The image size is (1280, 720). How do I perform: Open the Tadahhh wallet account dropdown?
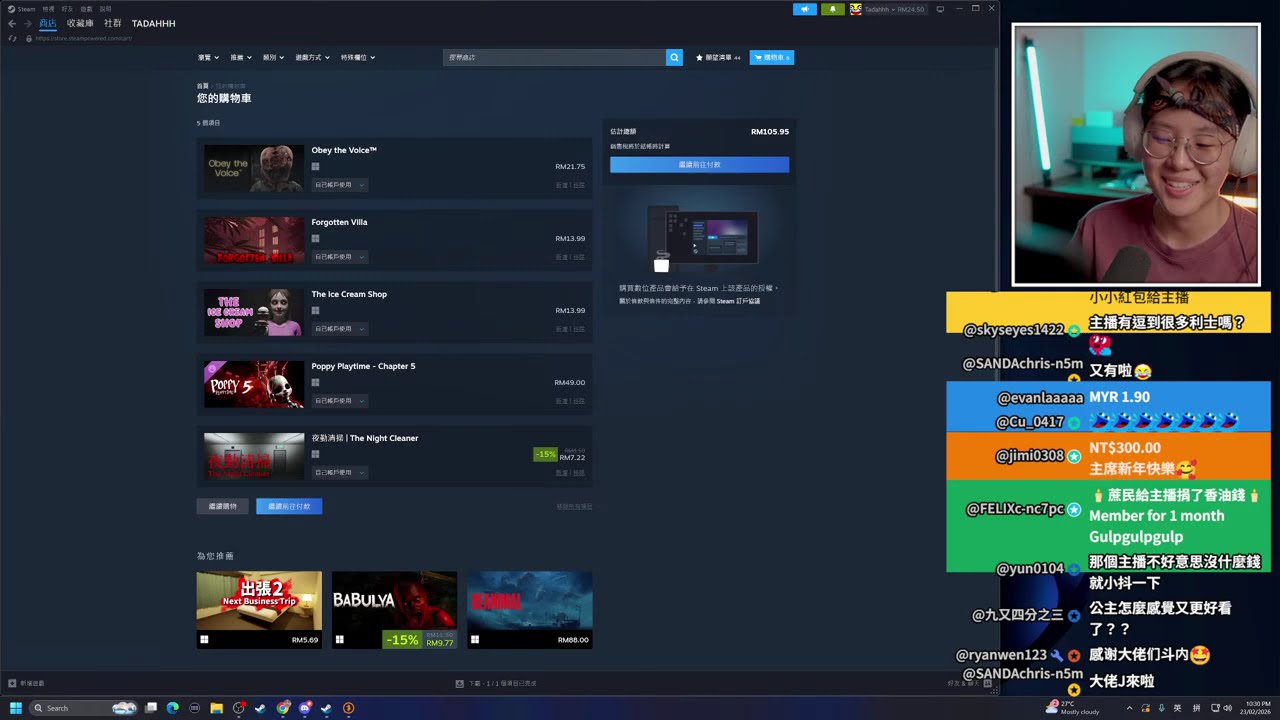[x=895, y=9]
